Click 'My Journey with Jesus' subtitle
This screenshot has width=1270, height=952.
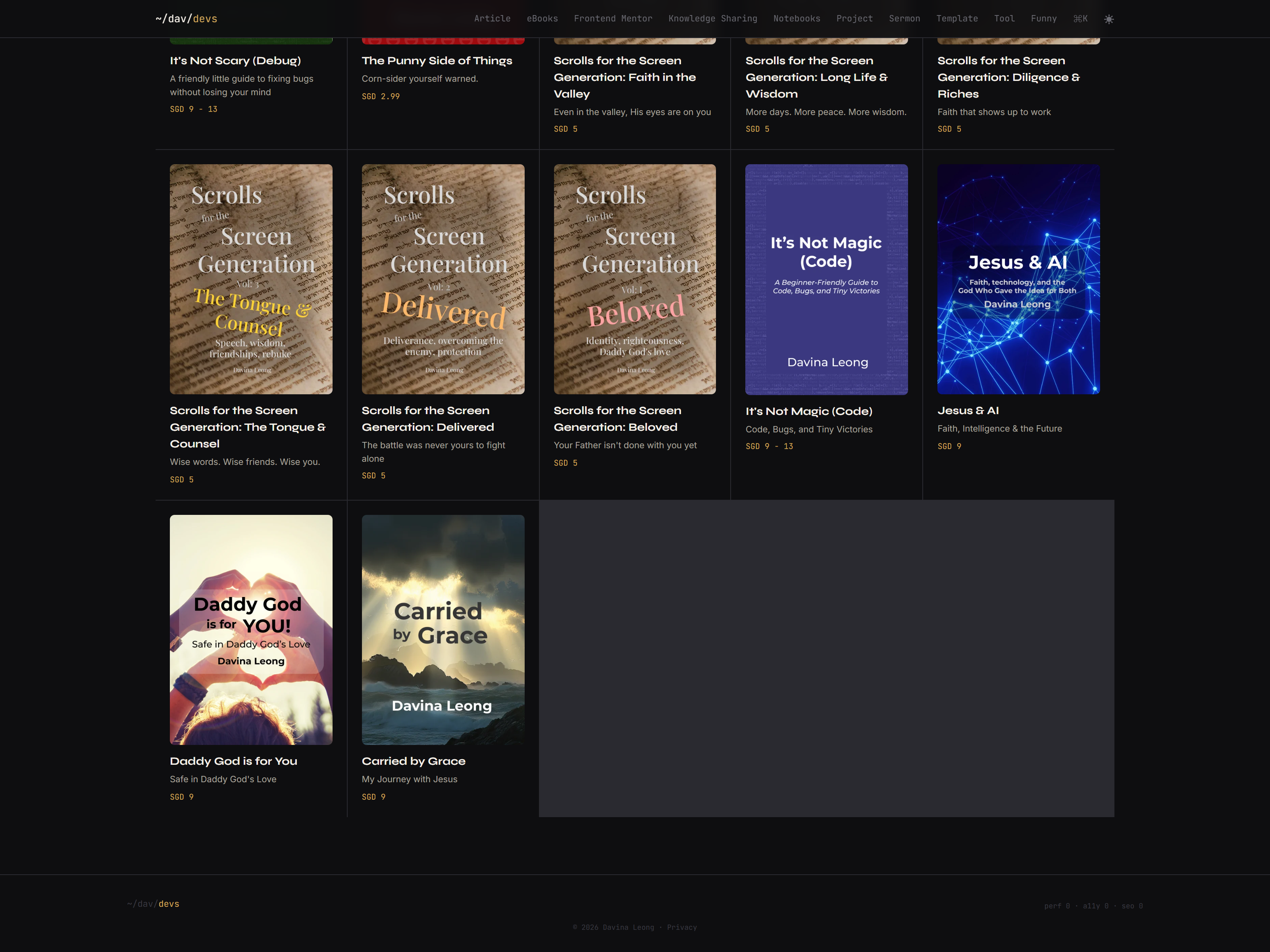pyautogui.click(x=409, y=779)
